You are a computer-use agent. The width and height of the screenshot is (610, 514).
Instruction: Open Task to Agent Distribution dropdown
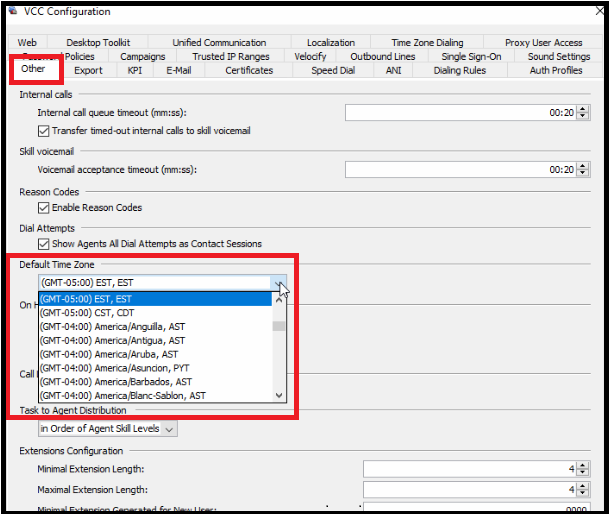[108, 429]
